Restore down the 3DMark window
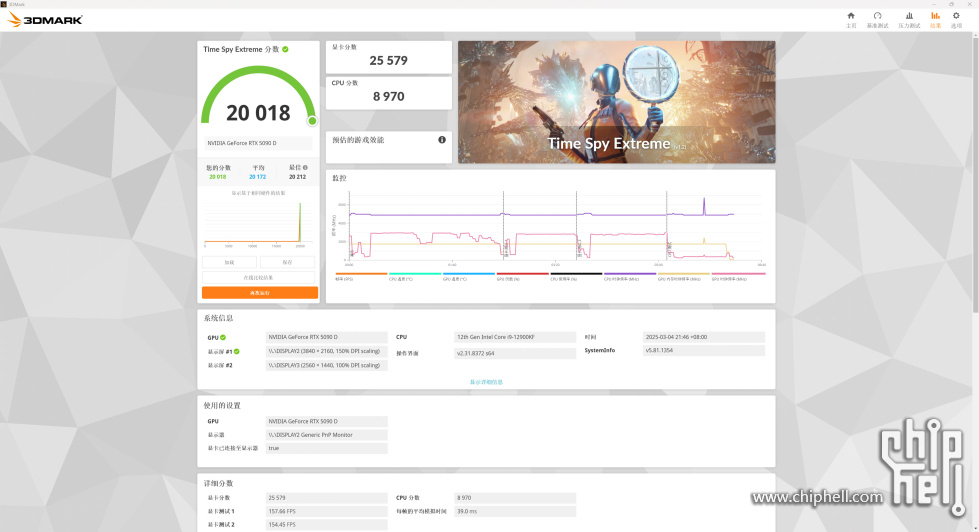Screen dimensions: 979x532 point(951,4)
